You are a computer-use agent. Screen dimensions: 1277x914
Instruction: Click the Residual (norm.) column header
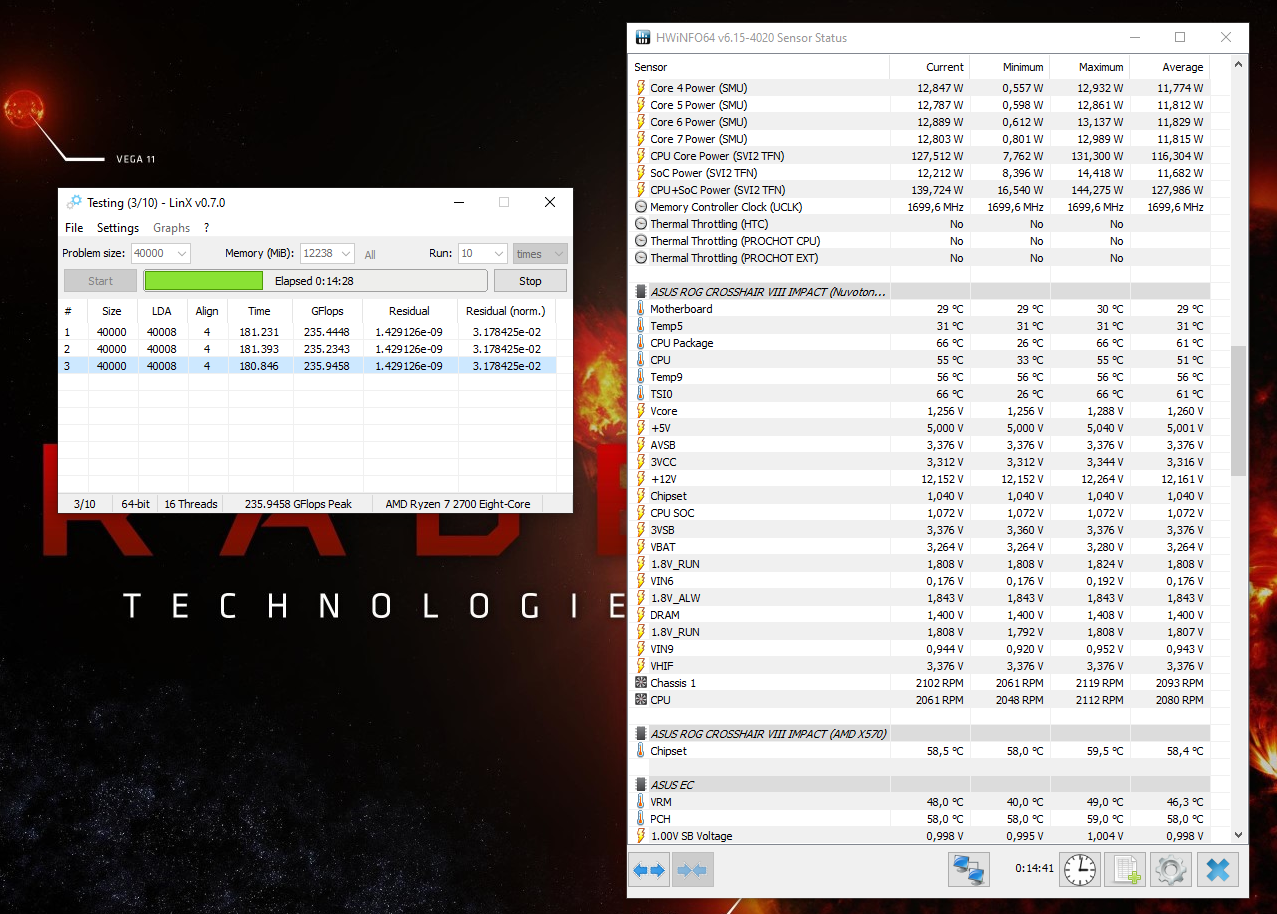506,311
